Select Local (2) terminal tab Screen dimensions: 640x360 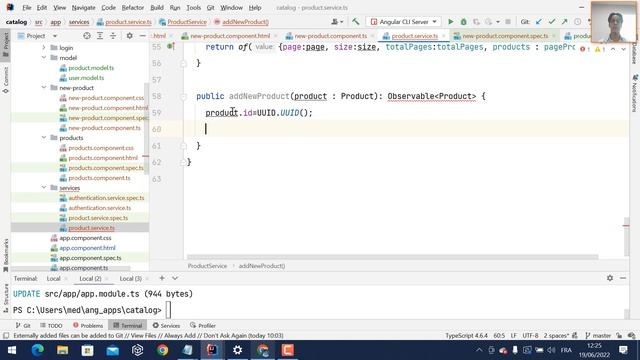tap(90, 278)
